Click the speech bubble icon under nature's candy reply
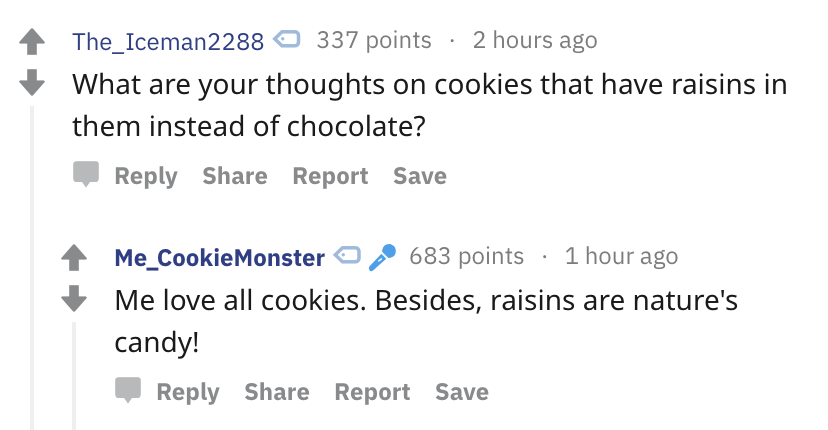Viewport: 828px width, 430px height. point(128,390)
